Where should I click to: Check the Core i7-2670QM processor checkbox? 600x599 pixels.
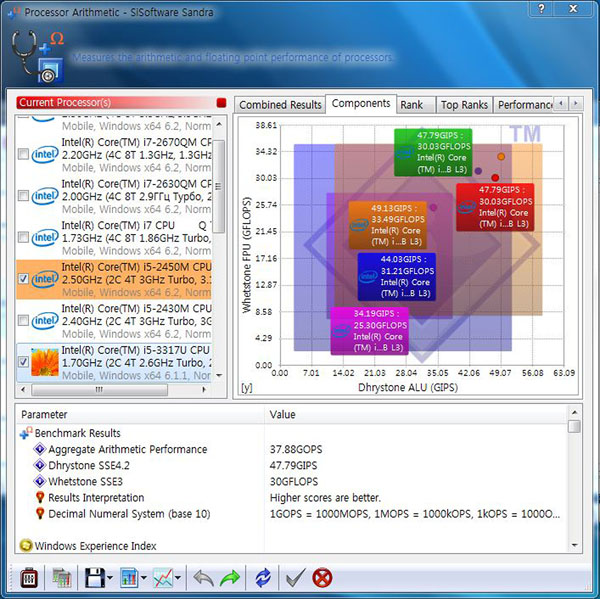23,154
